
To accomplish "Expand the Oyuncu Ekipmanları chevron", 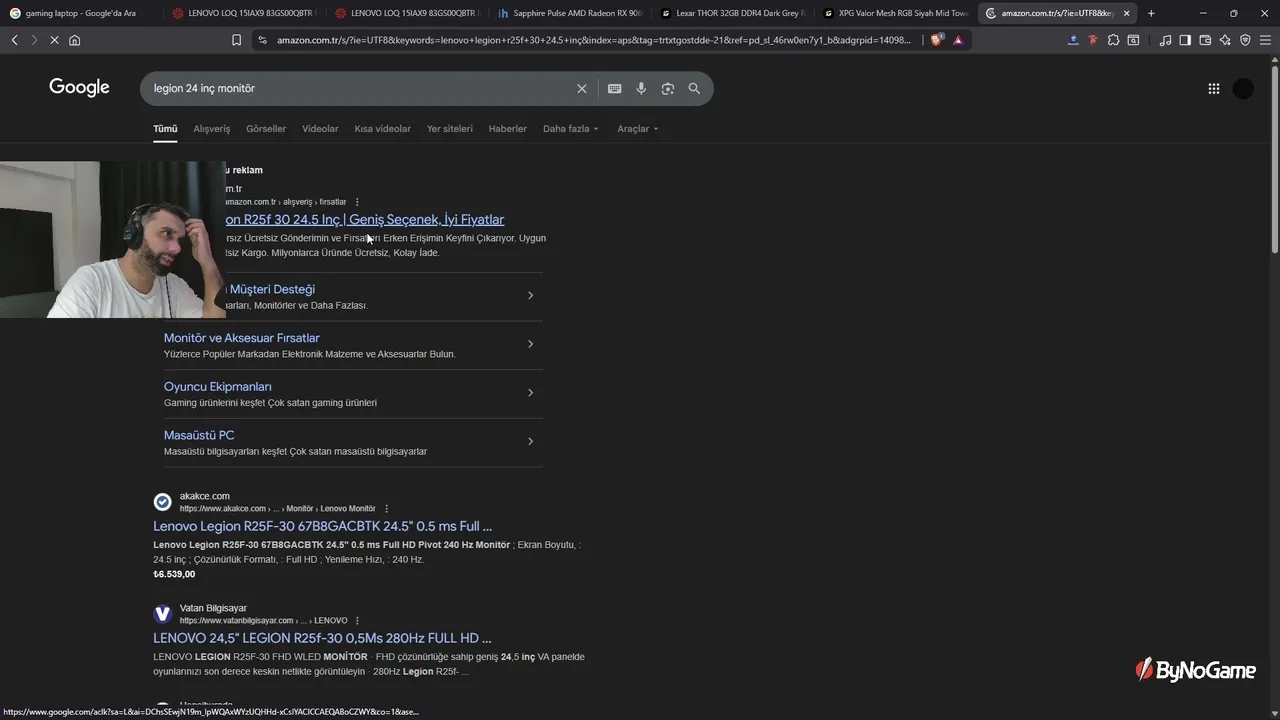I will 530,393.
